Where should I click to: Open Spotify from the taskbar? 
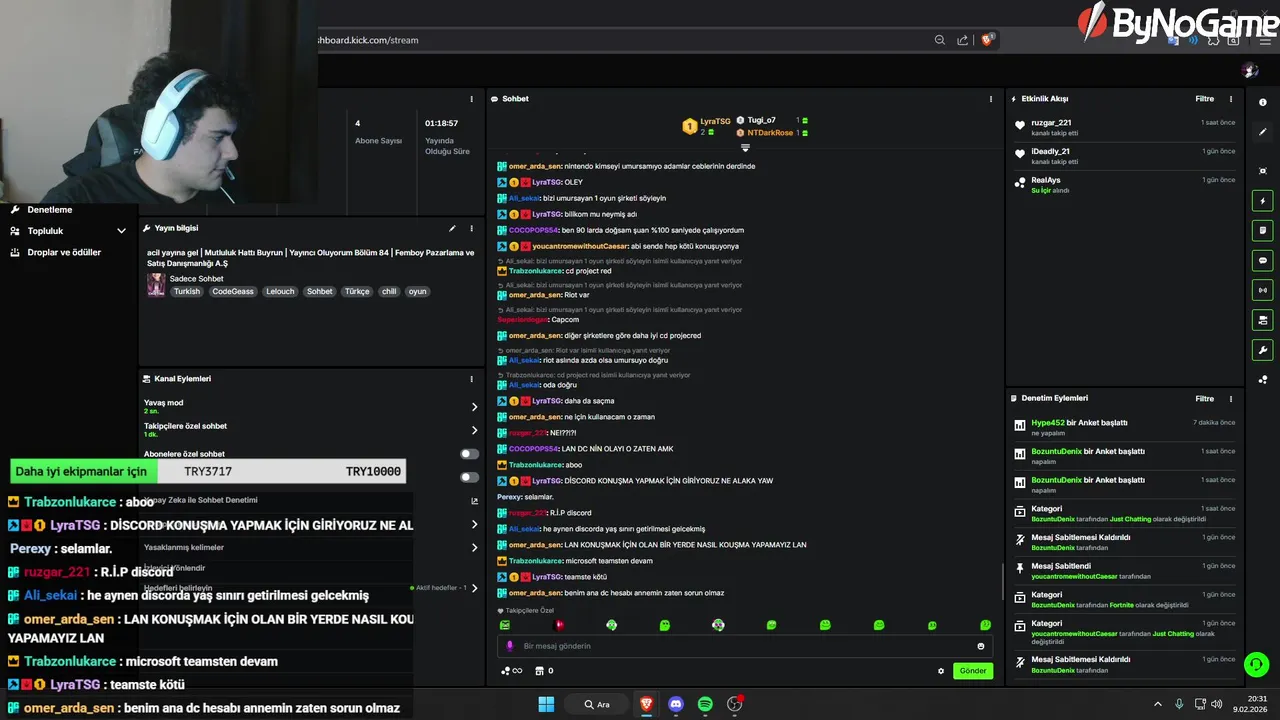coord(705,704)
